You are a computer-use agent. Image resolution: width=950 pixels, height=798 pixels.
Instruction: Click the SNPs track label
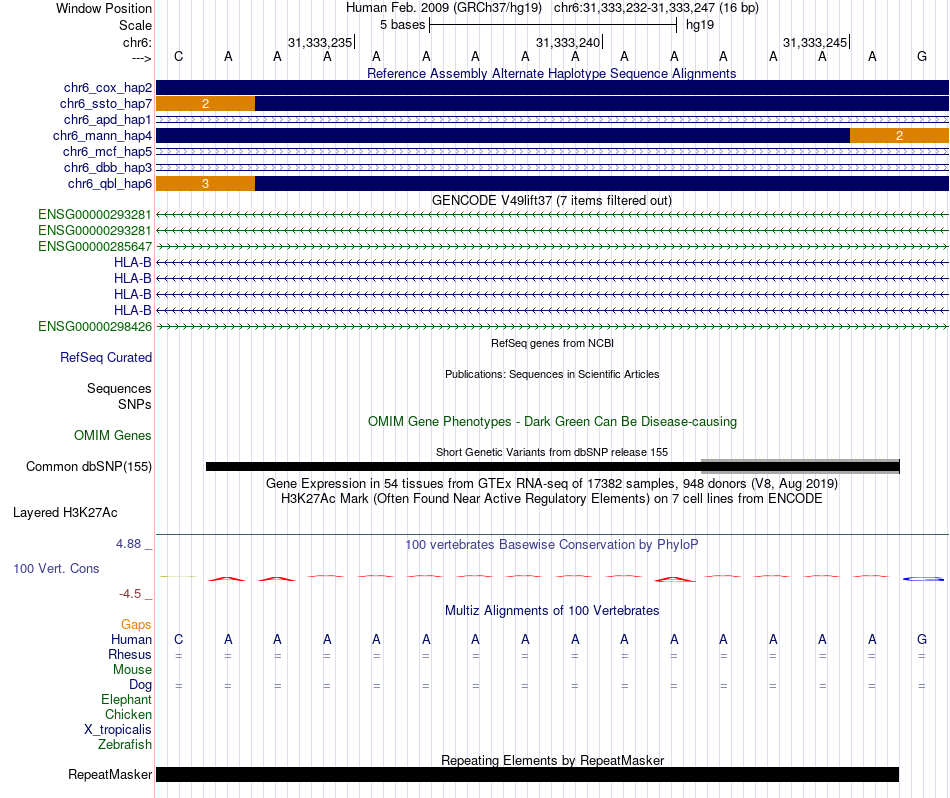(x=135, y=404)
